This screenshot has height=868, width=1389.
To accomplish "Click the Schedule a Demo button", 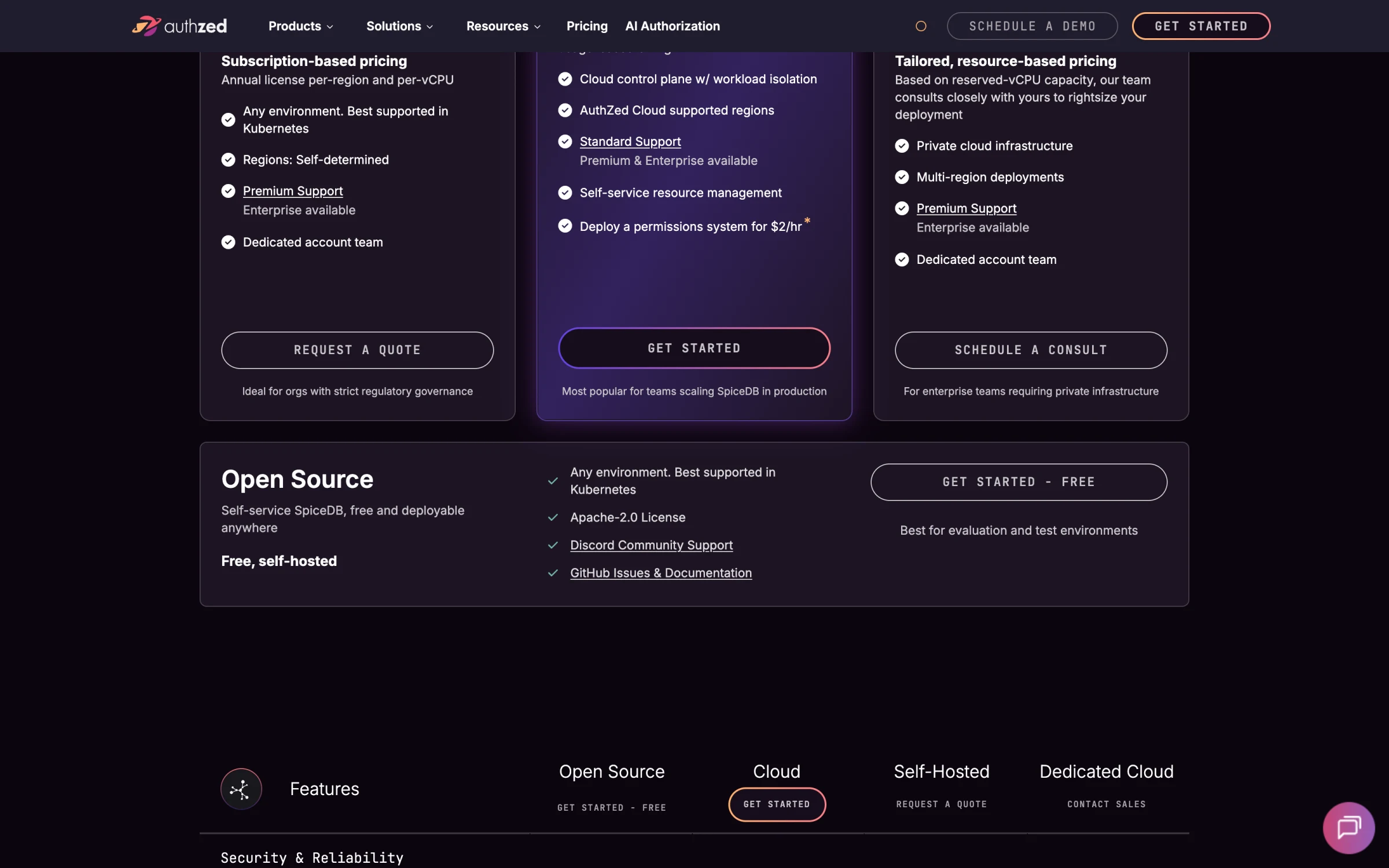I will point(1032,26).
